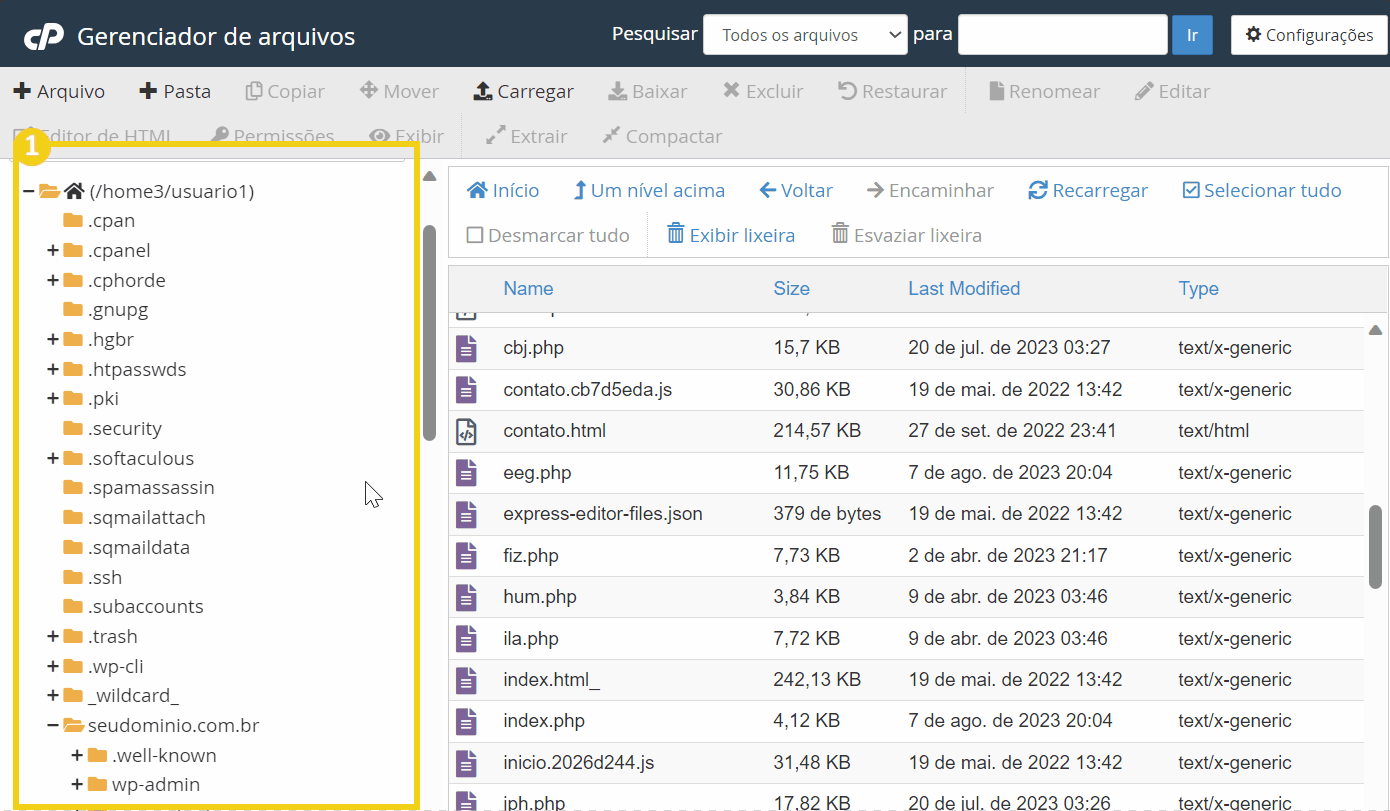Image resolution: width=1390 pixels, height=811 pixels.
Task: Expand the wp-admin folder
Action: coord(76,784)
